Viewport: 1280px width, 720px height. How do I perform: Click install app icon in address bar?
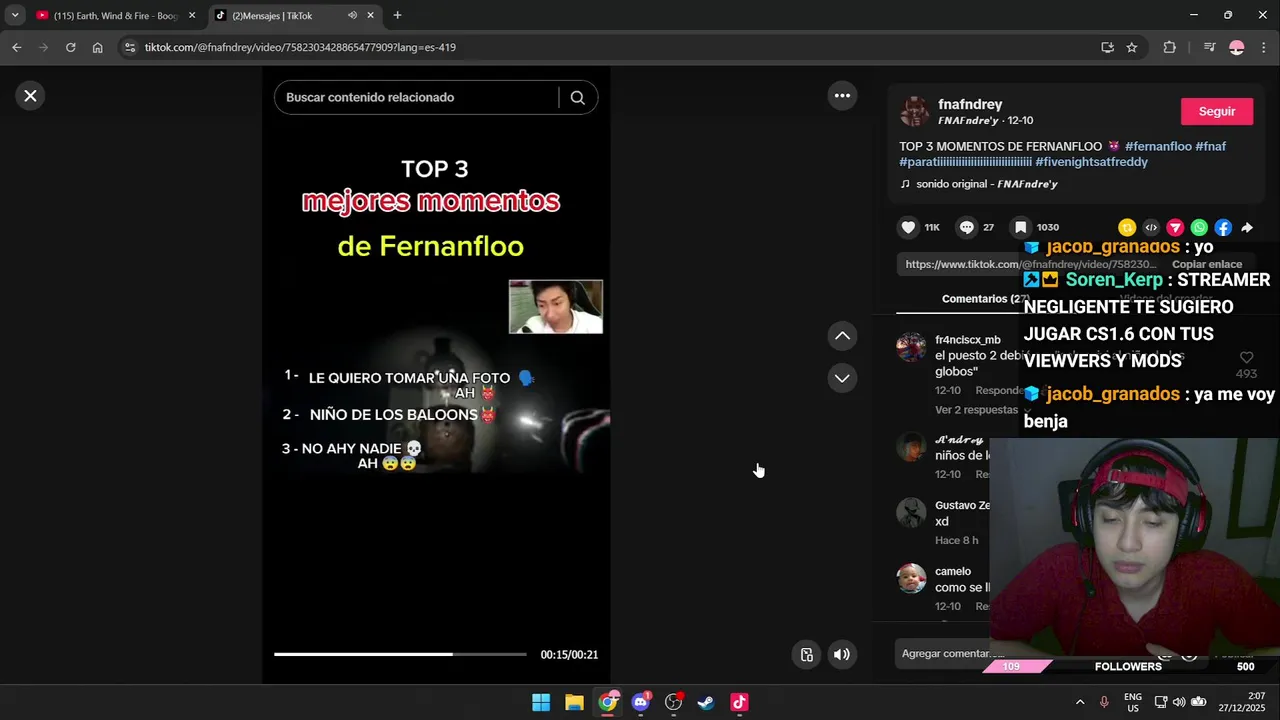pyautogui.click(x=1107, y=47)
